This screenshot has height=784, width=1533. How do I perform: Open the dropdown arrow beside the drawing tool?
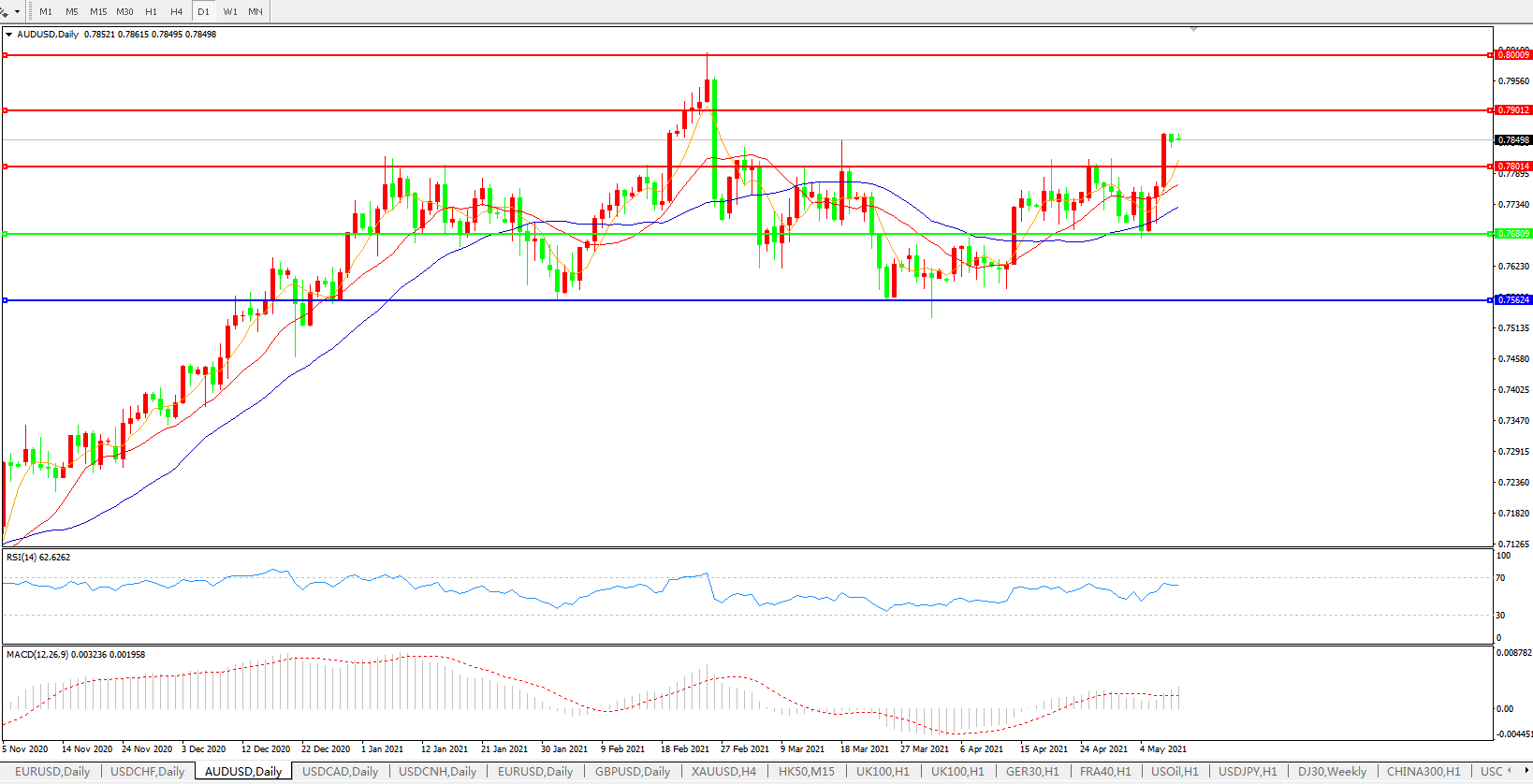coord(17,12)
